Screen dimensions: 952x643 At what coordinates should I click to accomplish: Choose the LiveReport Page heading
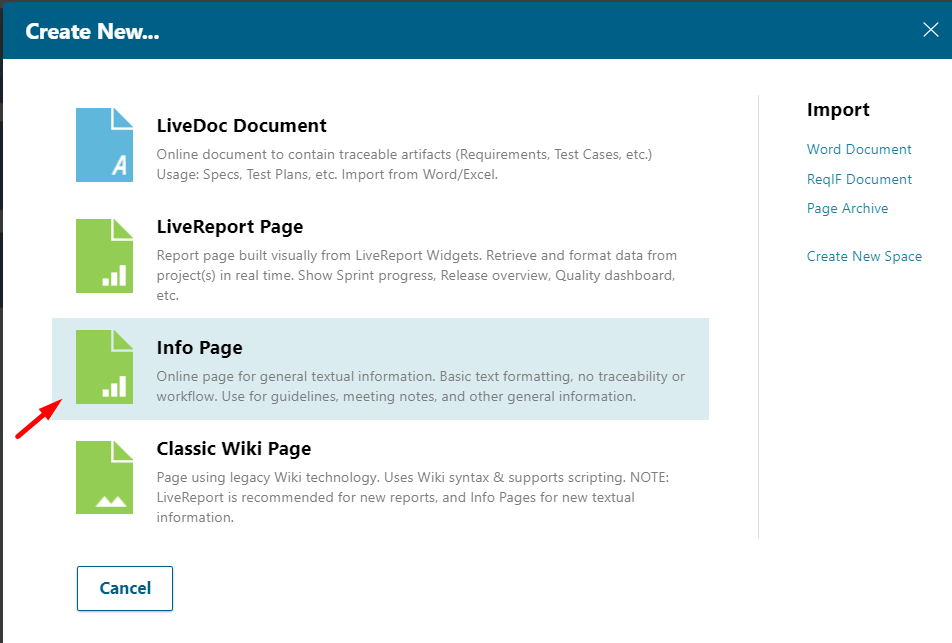[230, 227]
